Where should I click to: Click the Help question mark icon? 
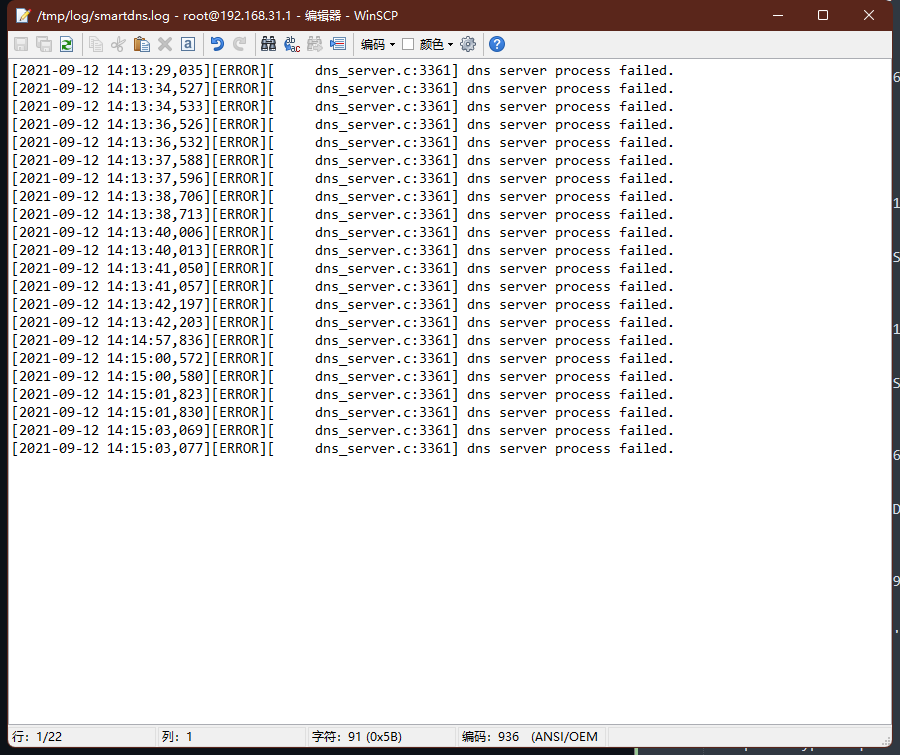point(496,44)
